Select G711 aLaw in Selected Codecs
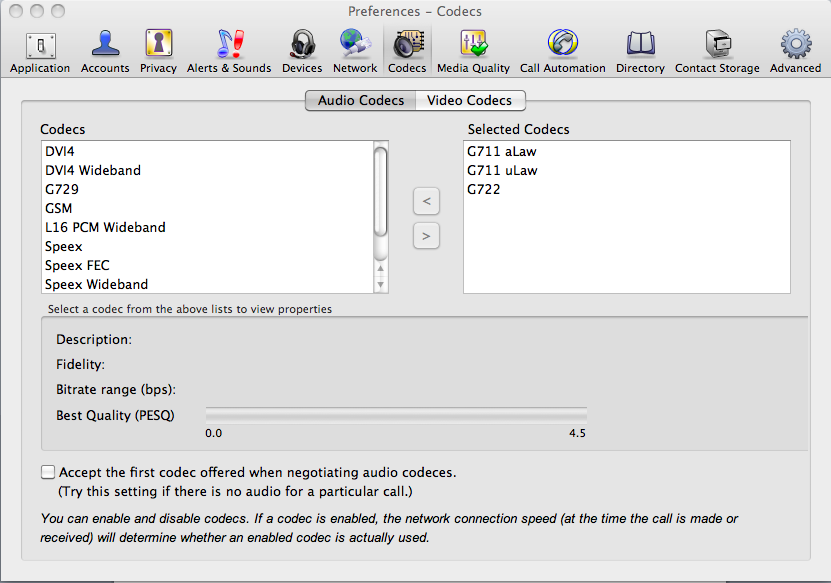This screenshot has height=583, width=831. 626,152
